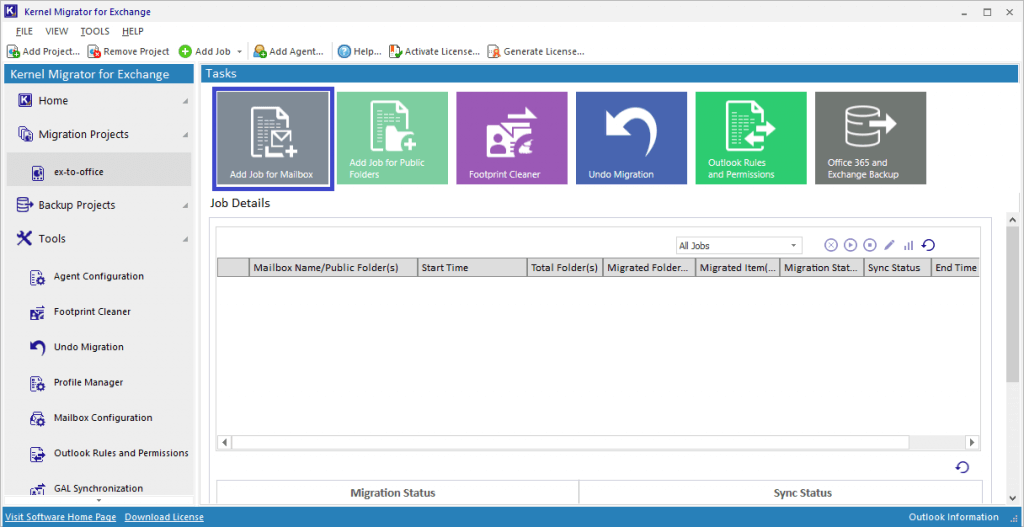Screen dimensions: 1024x527
Task: Click the Sync Status column header
Action: coord(897,268)
